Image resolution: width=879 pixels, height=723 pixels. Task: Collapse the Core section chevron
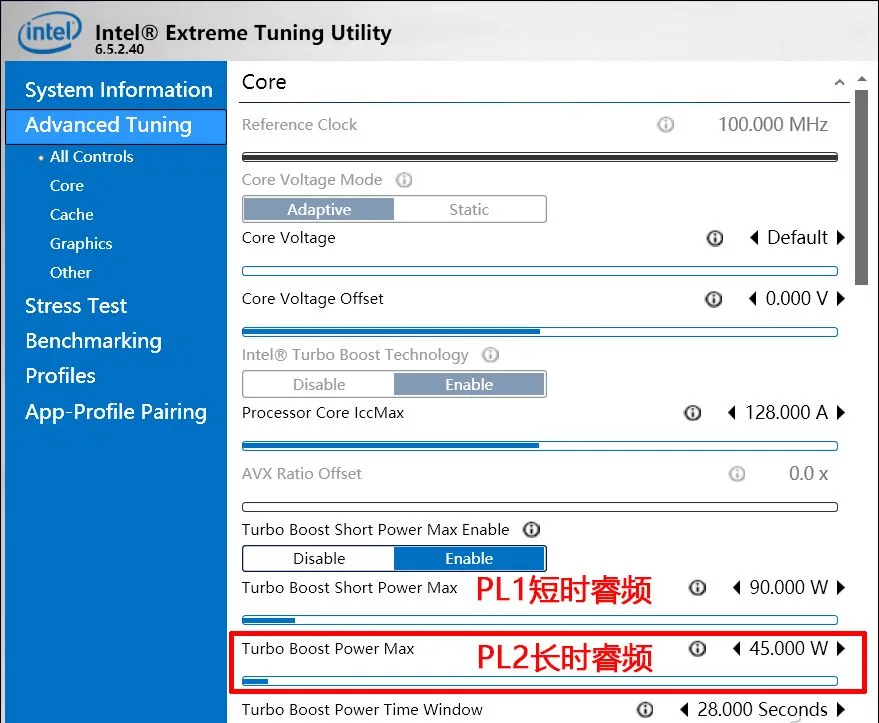839,82
